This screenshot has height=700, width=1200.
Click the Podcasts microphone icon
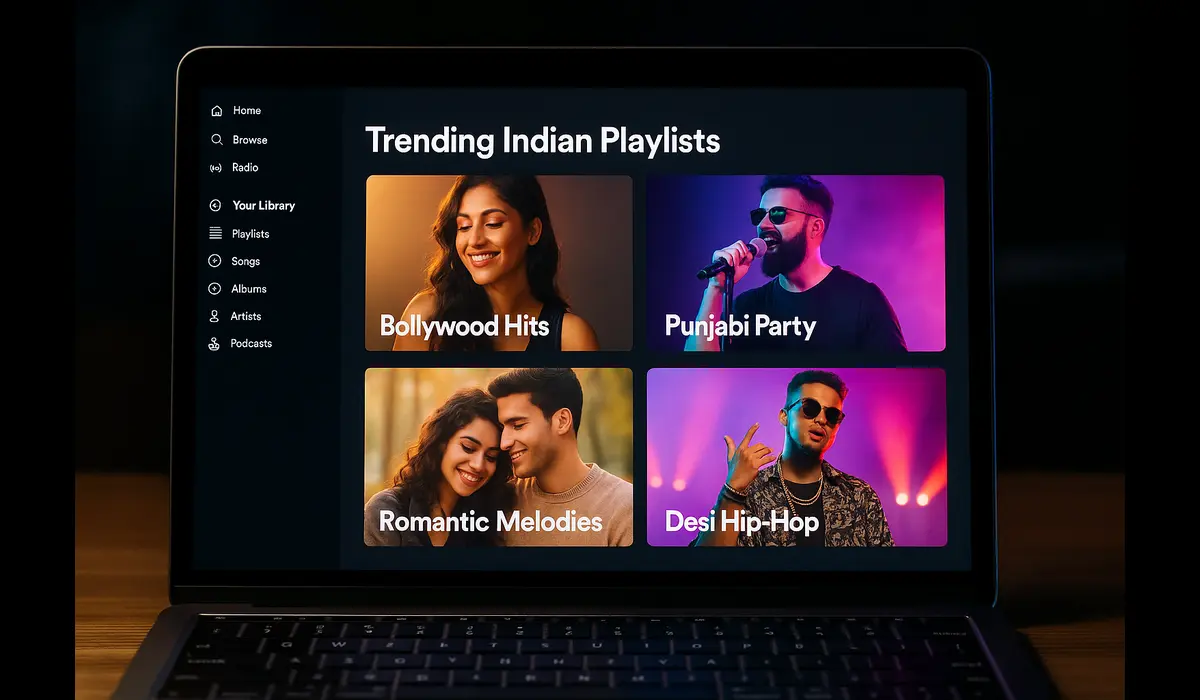[x=216, y=343]
